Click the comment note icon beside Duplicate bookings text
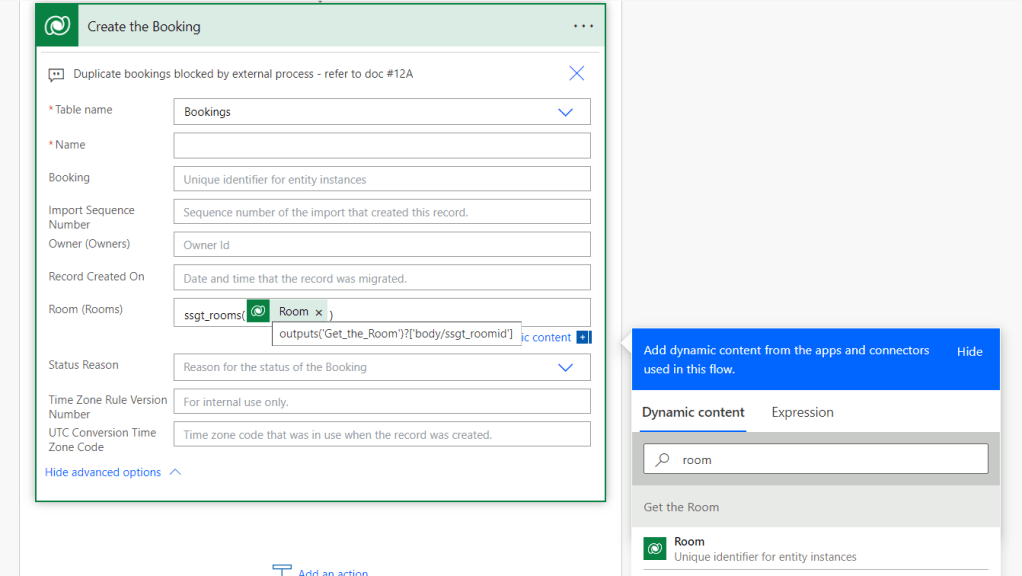 pos(57,75)
